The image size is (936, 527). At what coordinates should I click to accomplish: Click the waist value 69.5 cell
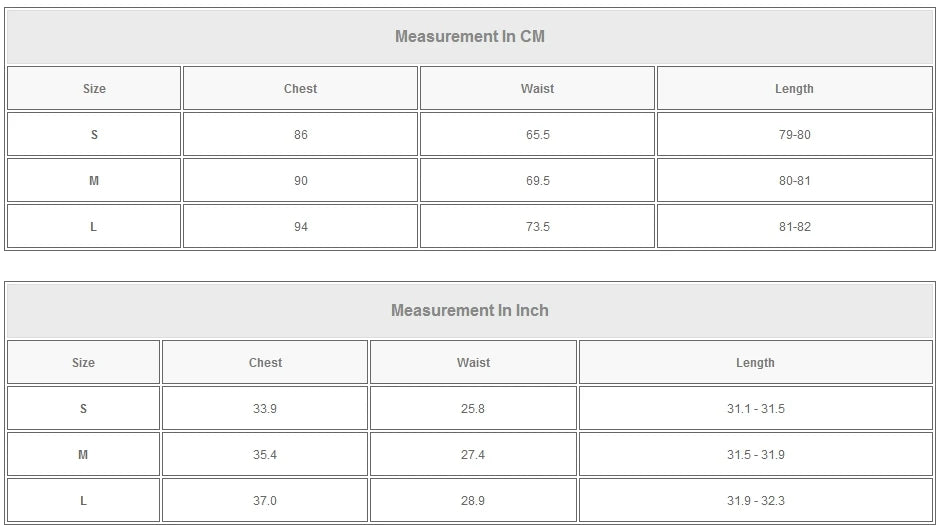pyautogui.click(x=537, y=181)
